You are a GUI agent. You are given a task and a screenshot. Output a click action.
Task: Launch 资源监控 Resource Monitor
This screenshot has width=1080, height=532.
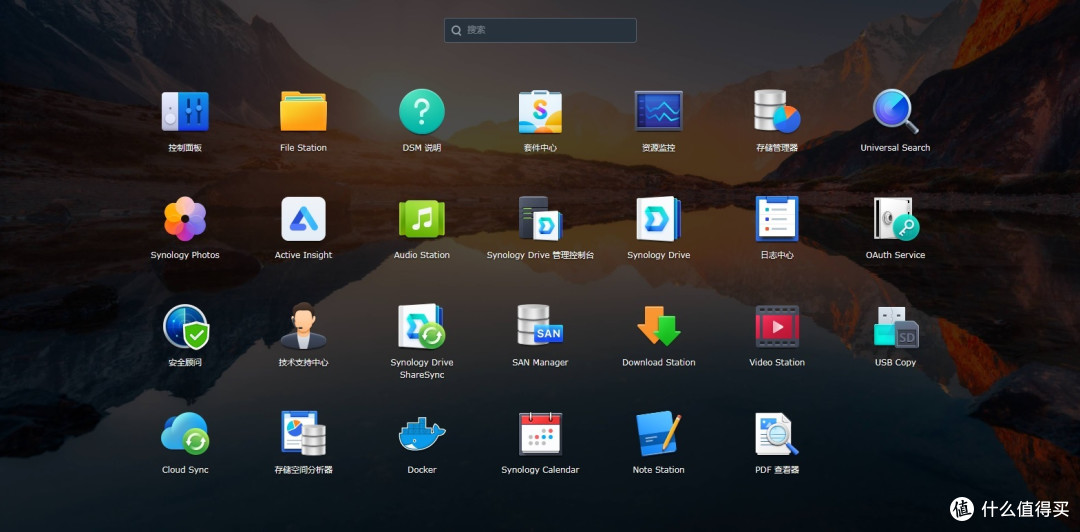click(x=658, y=112)
